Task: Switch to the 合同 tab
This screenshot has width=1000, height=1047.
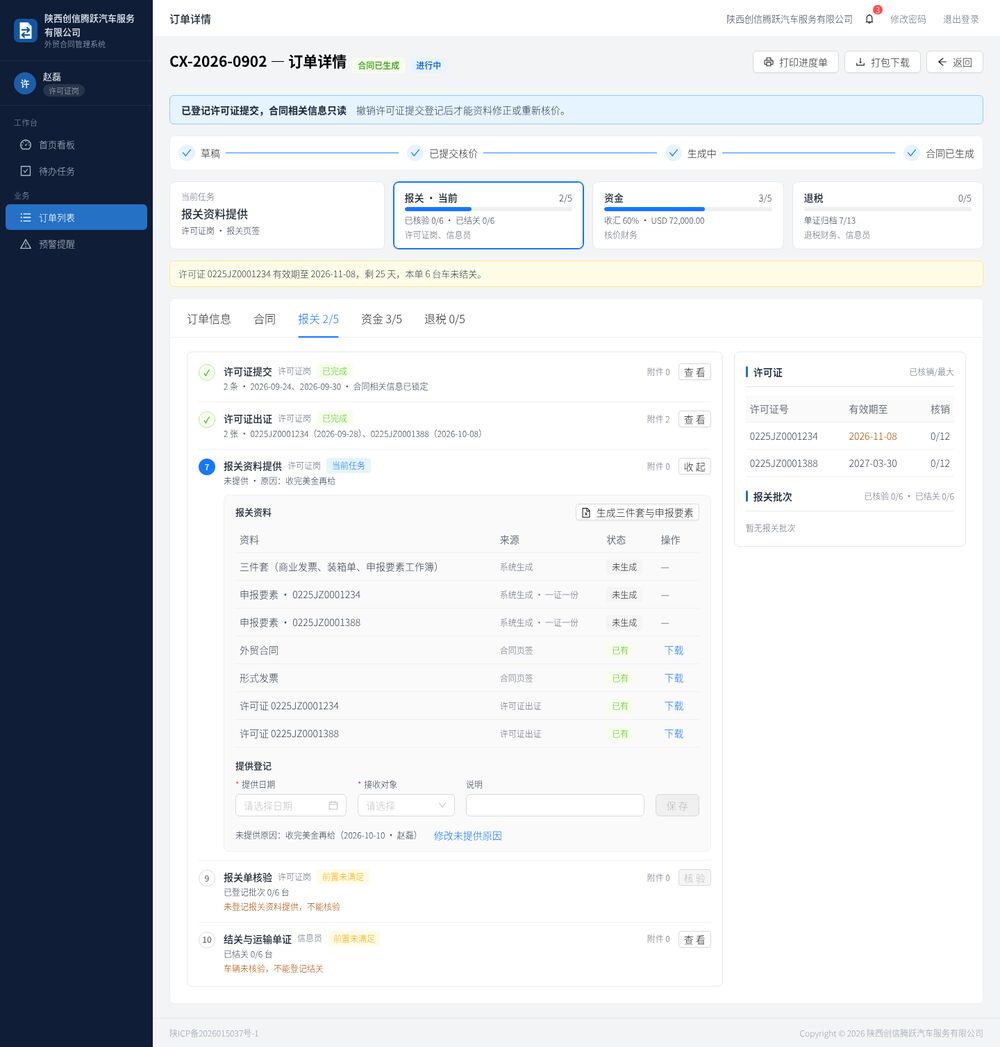Action: point(264,319)
